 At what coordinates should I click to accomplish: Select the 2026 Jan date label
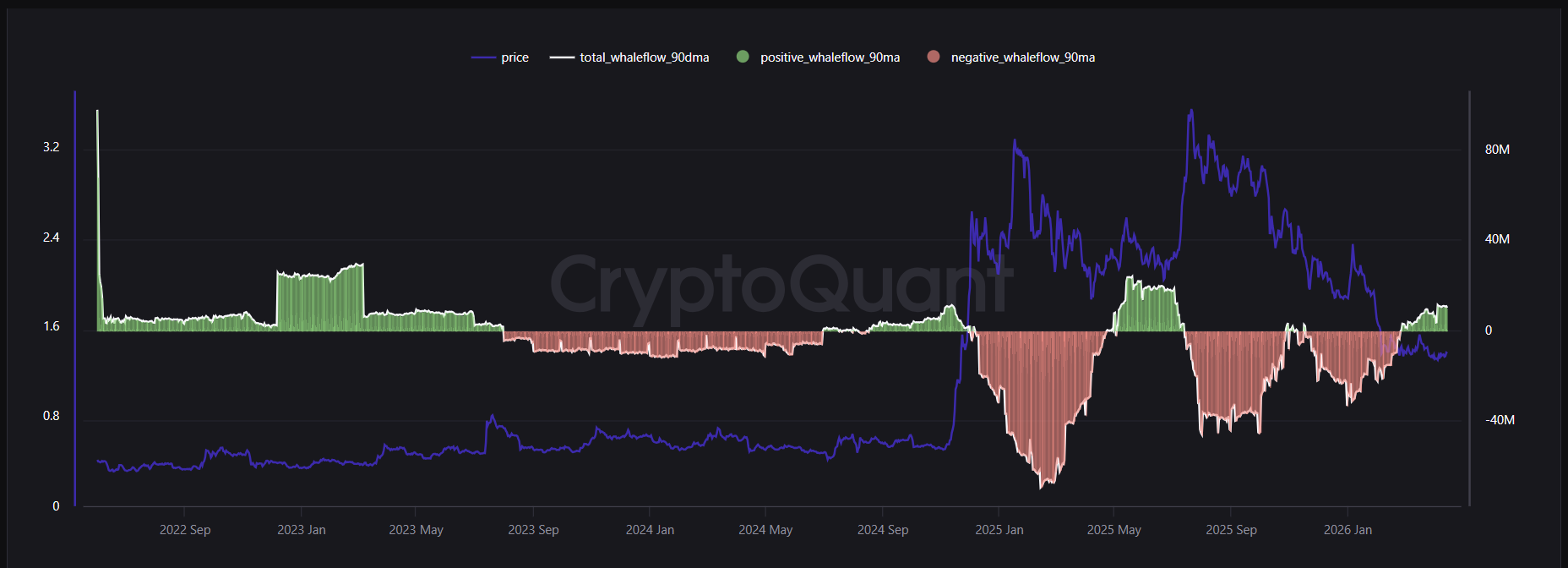coord(1347,530)
